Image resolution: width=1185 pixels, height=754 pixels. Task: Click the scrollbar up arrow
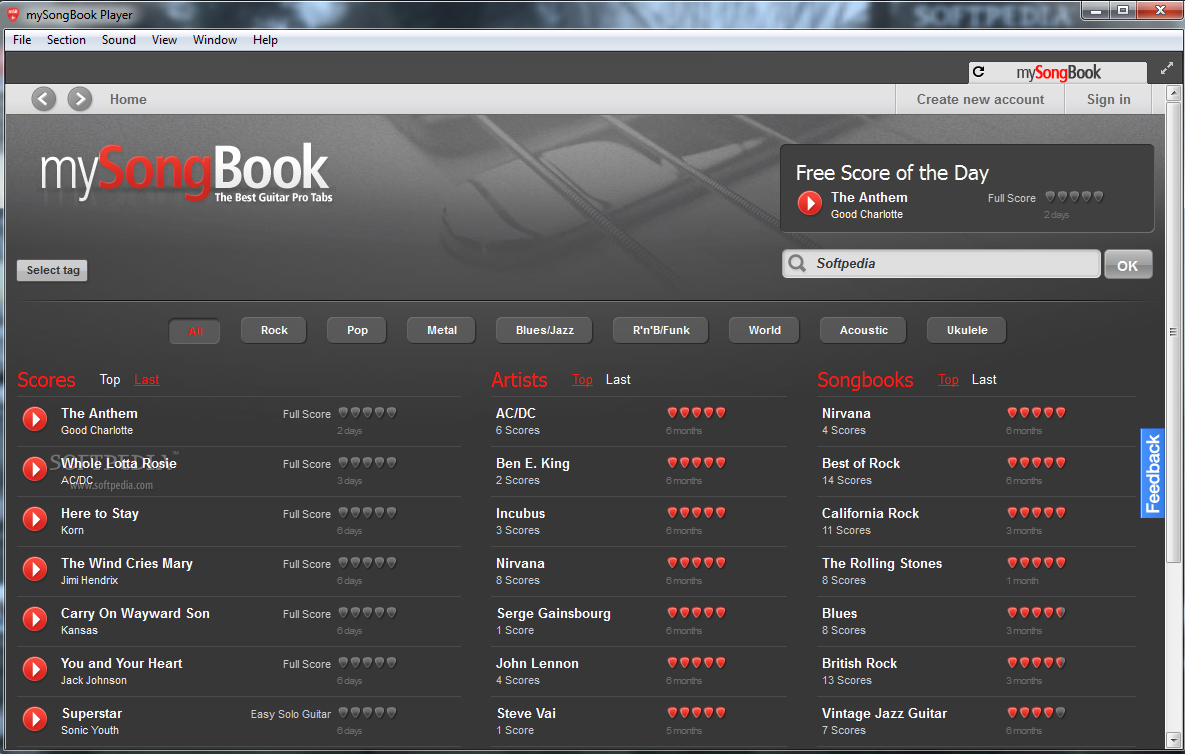click(x=1173, y=94)
